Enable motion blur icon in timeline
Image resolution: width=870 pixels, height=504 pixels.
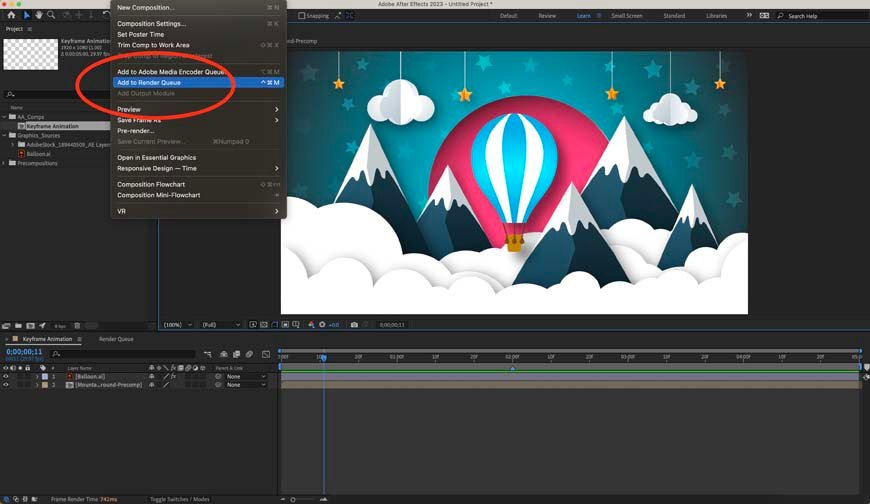pyautogui.click(x=249, y=354)
